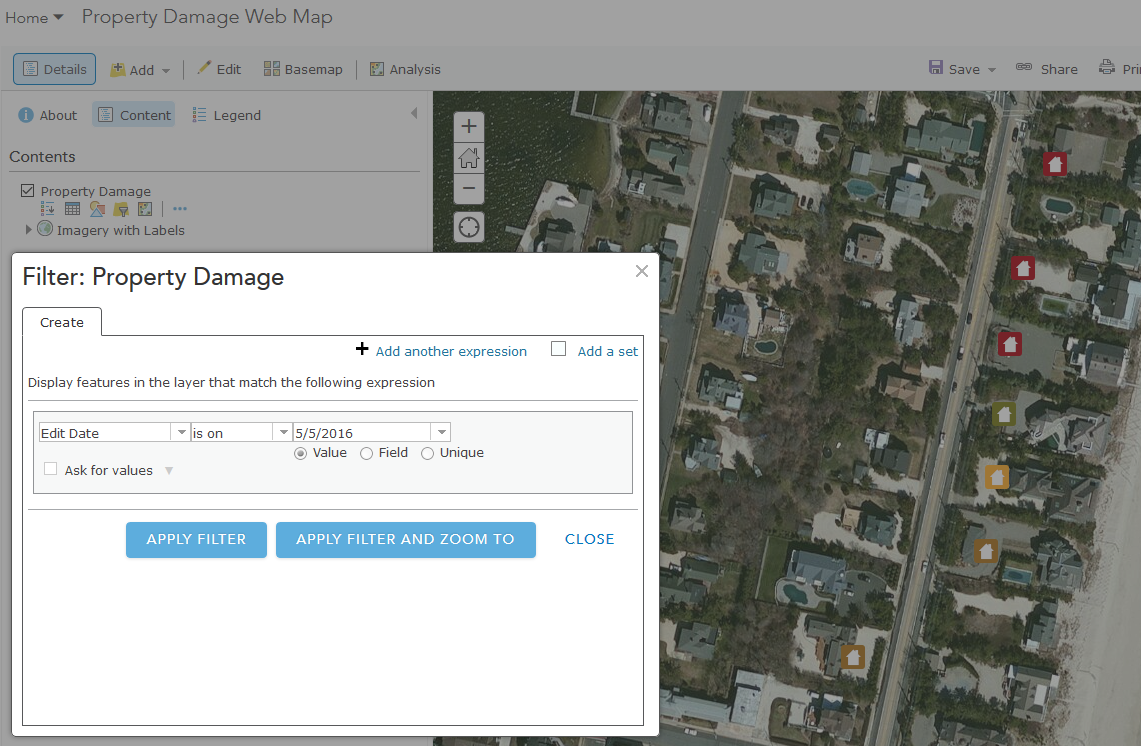
Task: Find my location with the locate button
Action: coord(469,227)
